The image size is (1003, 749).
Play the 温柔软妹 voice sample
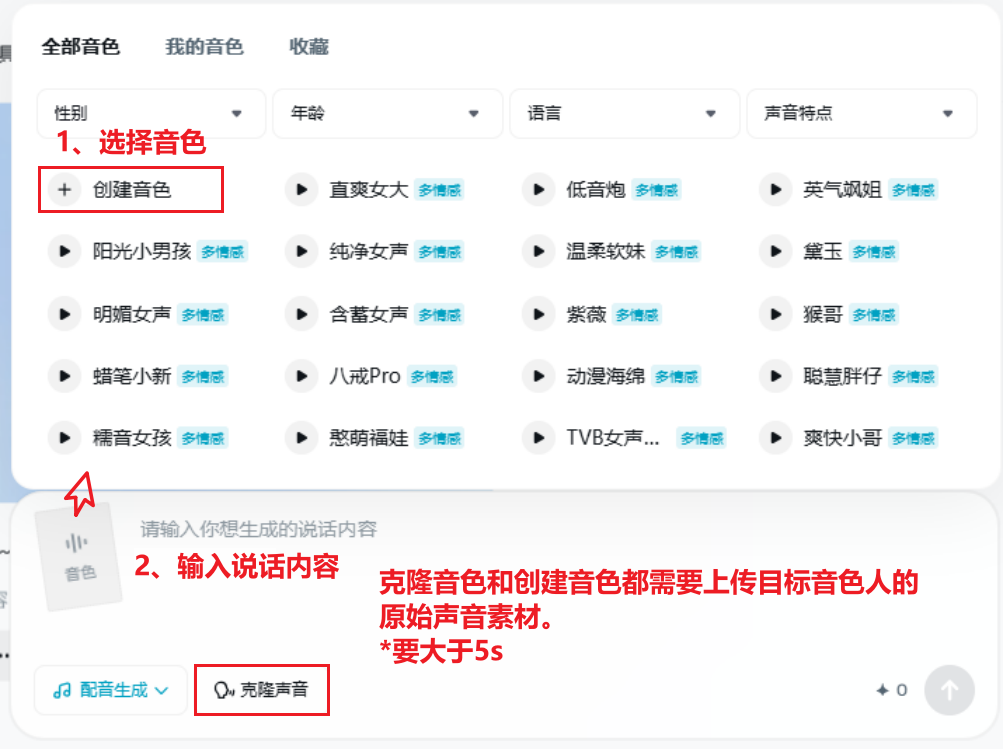(538, 251)
